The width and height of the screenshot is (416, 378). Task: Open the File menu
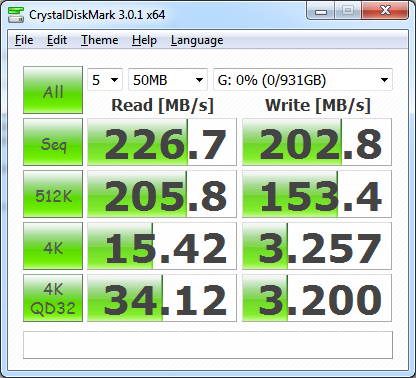(x=24, y=40)
